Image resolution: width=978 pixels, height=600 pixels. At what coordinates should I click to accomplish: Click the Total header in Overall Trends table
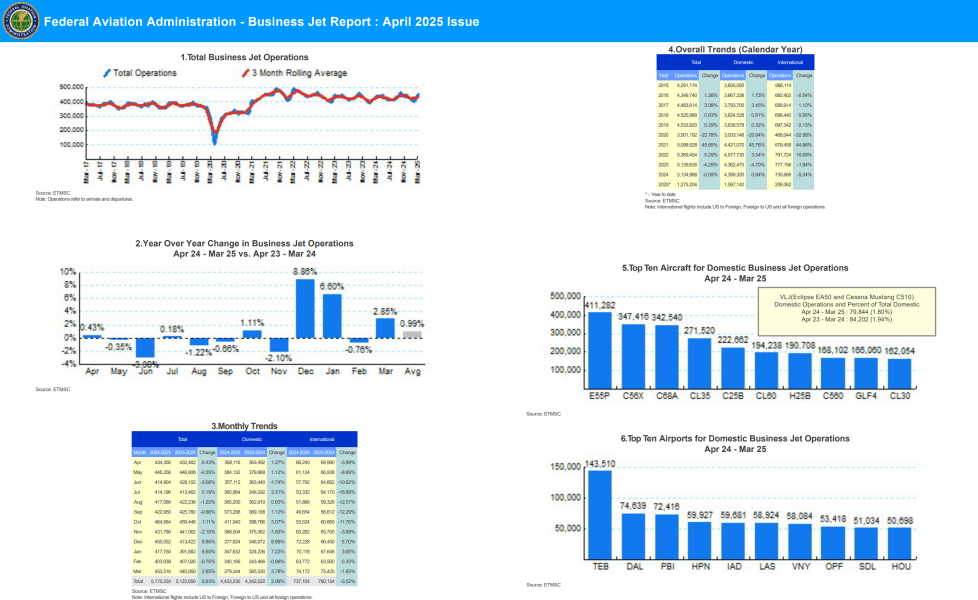668,62
